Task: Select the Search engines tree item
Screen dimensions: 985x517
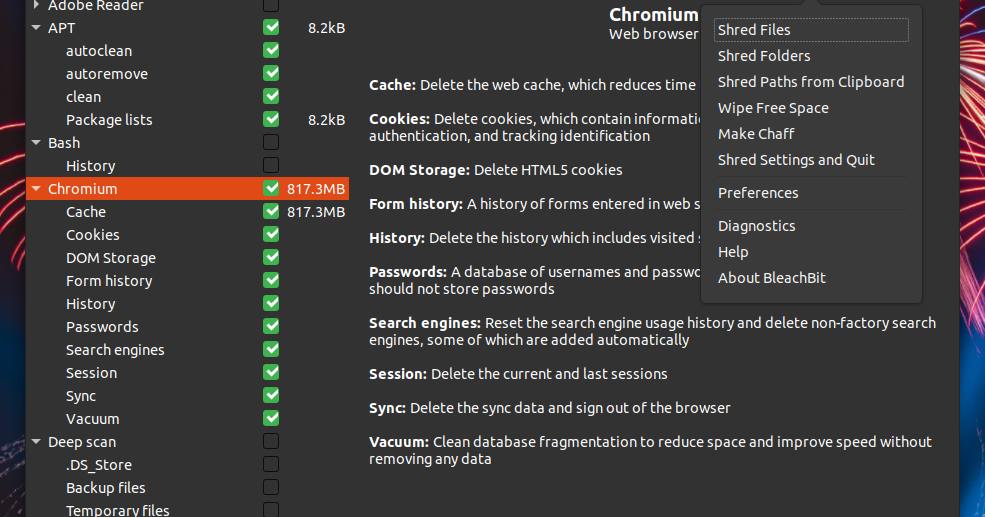Action: tap(115, 350)
